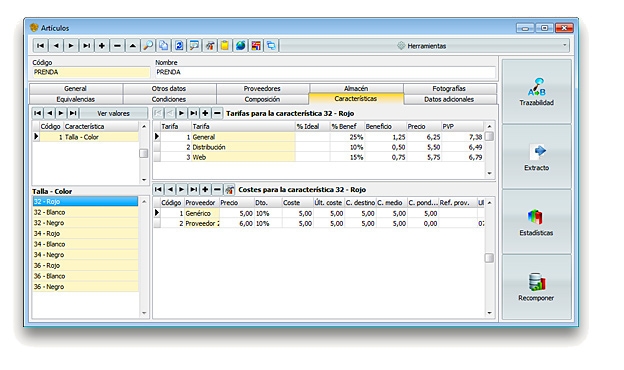
Task: Click down arrow of Tarifas grid scrollbar
Action: tap(489, 173)
